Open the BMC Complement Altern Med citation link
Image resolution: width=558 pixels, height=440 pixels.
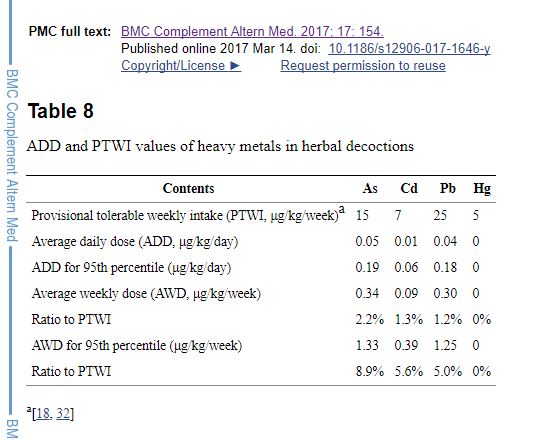tap(252, 31)
